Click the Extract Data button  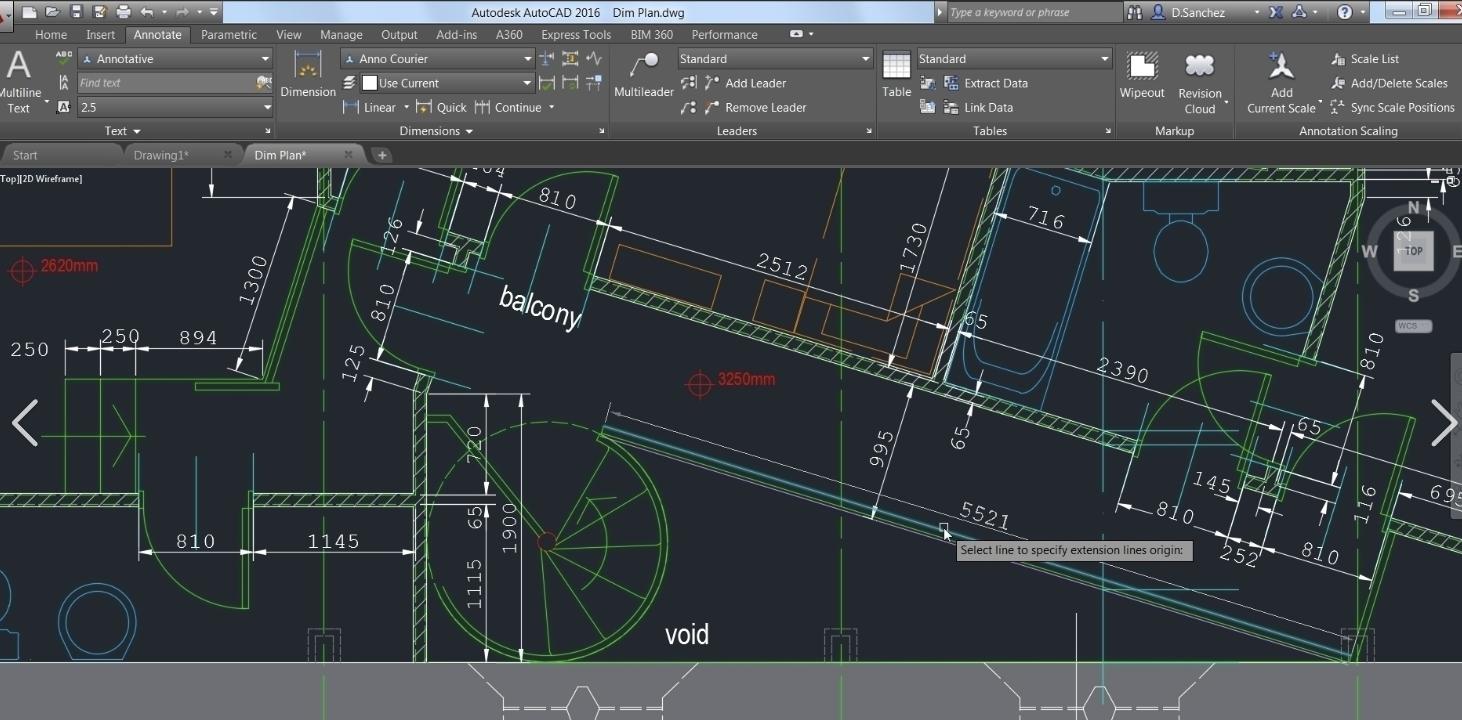[x=995, y=83]
